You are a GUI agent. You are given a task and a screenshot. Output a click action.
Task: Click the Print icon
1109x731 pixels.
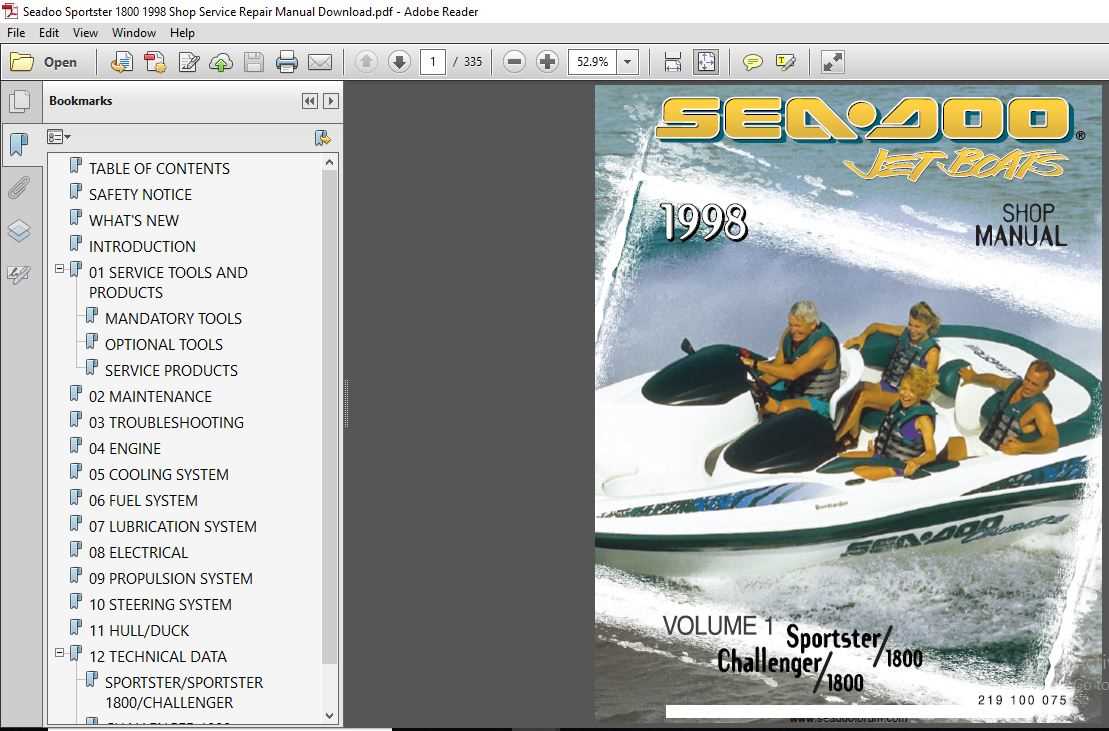click(286, 62)
